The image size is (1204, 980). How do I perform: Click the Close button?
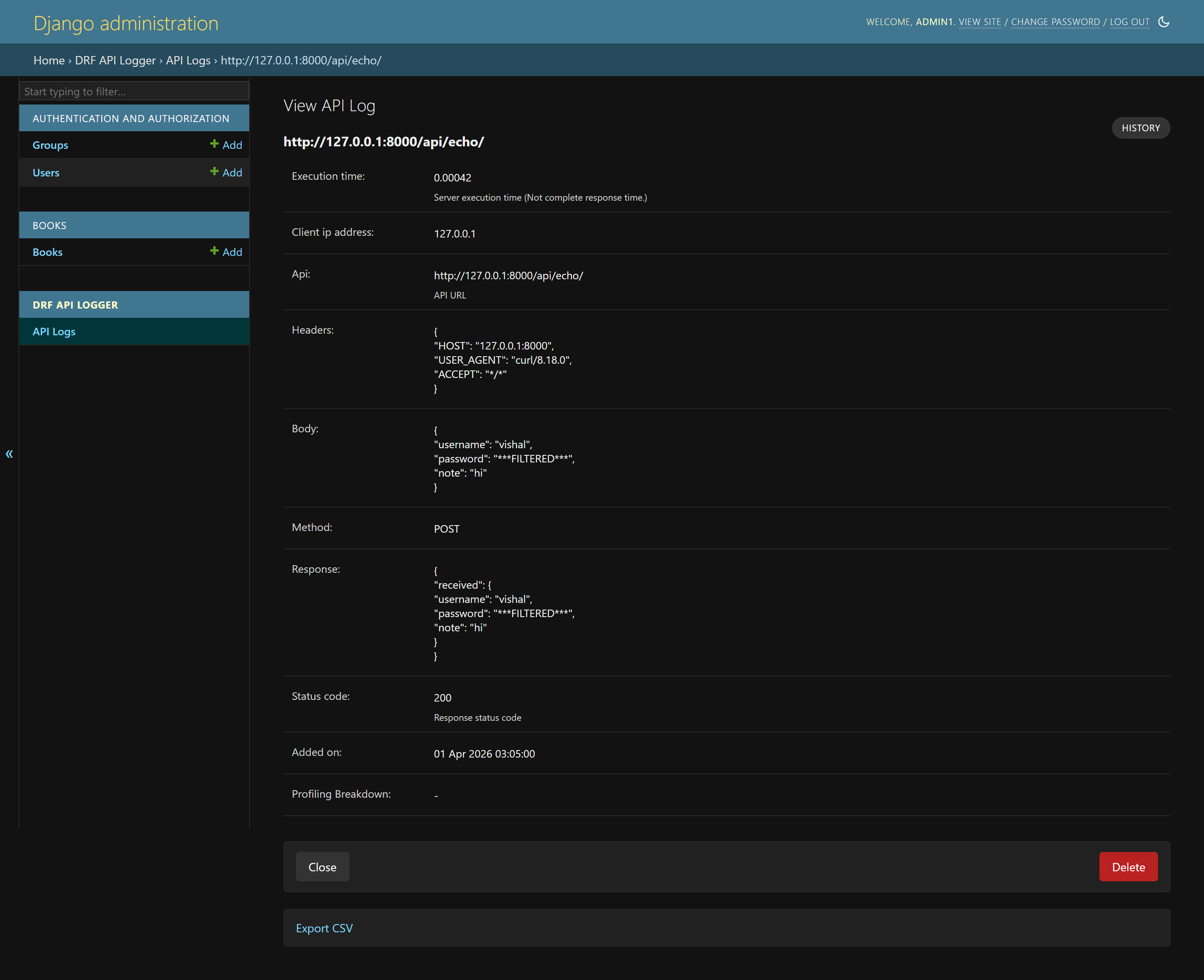[322, 867]
